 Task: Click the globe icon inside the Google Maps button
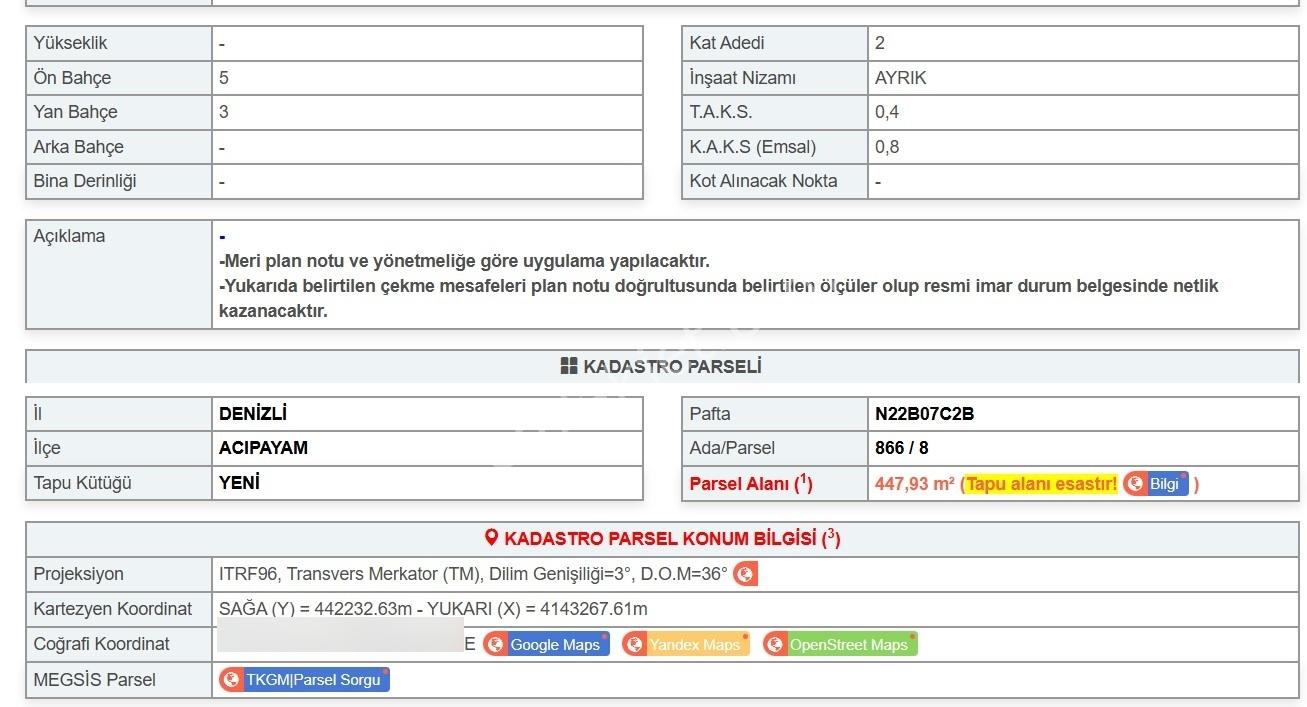point(496,644)
